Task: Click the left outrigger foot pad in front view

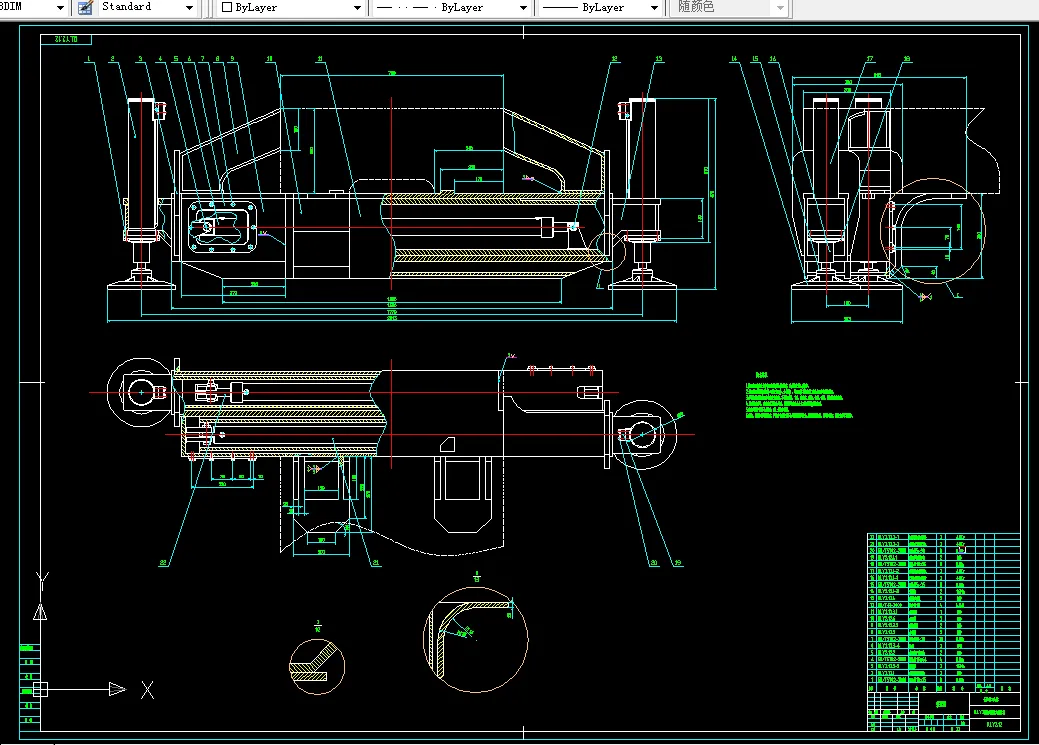Action: [x=141, y=283]
